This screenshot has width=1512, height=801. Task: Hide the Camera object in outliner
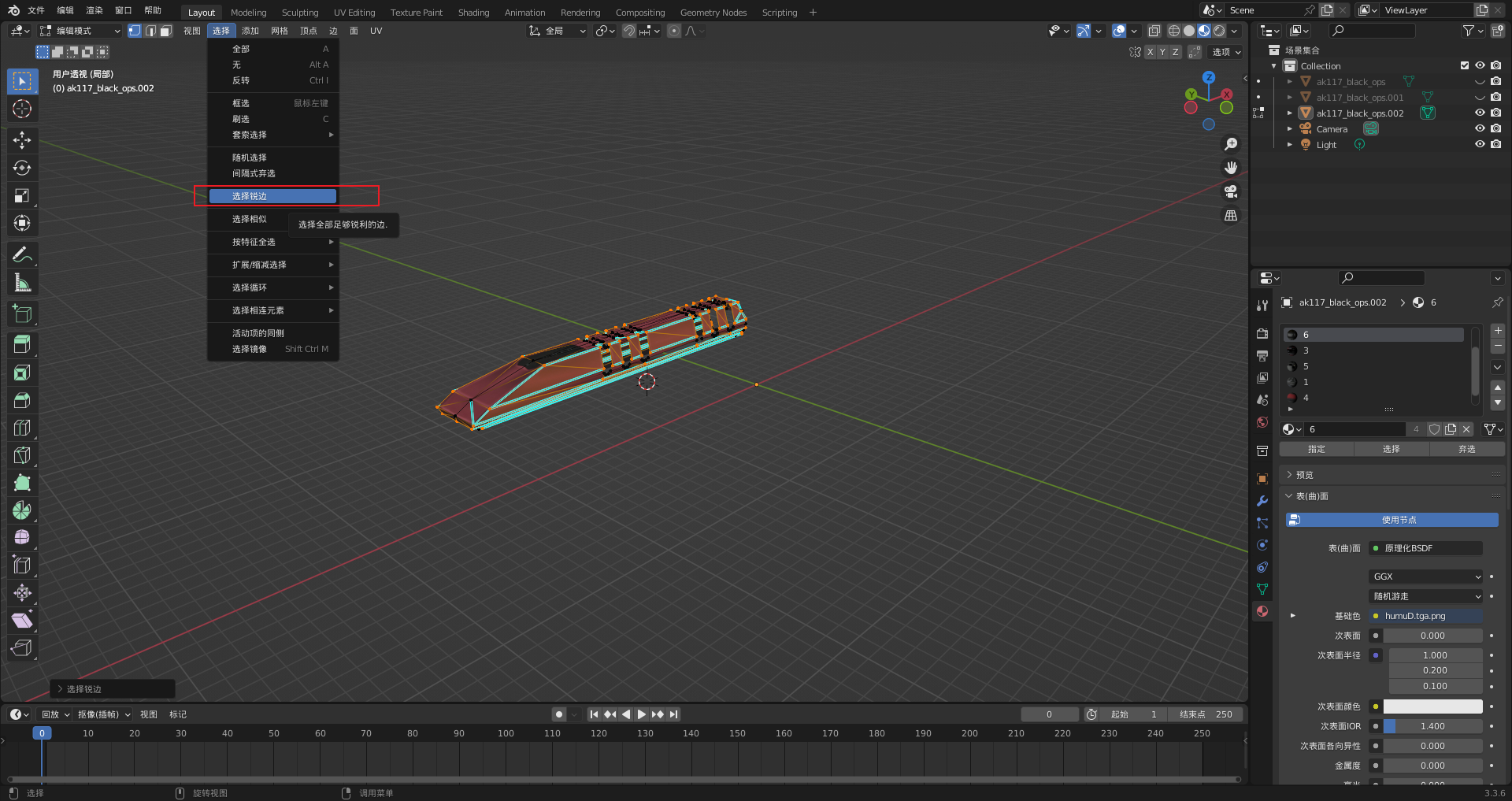point(1480,128)
